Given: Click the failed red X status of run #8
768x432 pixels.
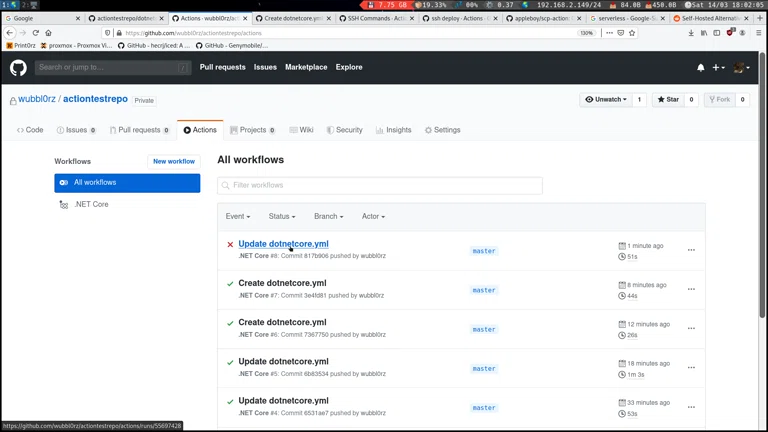Looking at the screenshot, I should 230,244.
